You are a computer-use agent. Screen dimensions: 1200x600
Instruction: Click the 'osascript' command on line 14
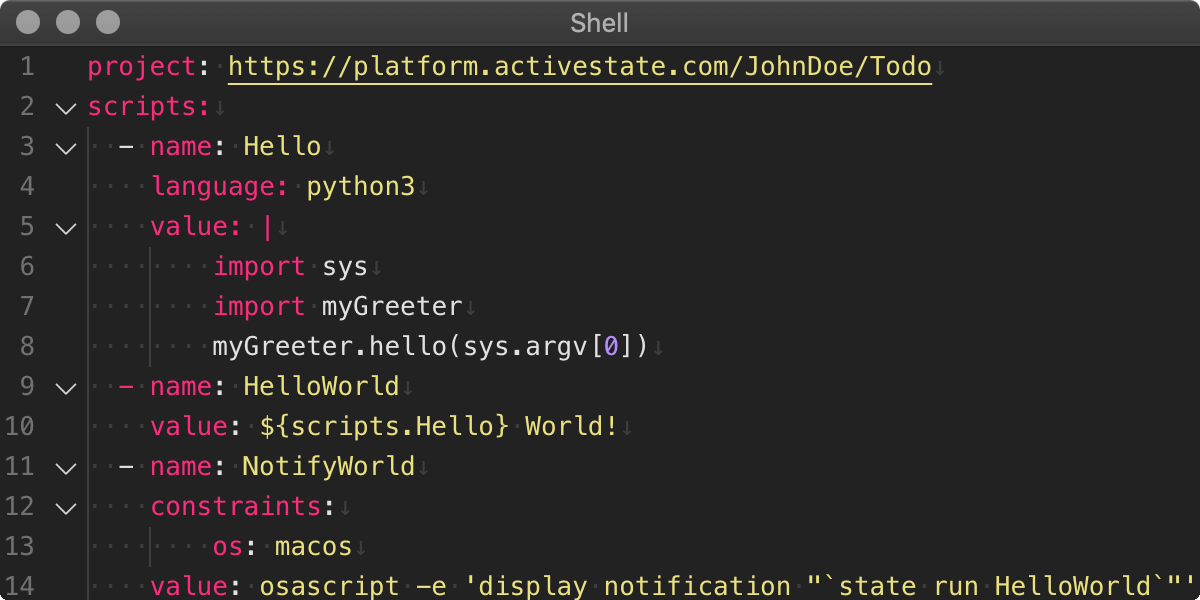[x=329, y=587]
